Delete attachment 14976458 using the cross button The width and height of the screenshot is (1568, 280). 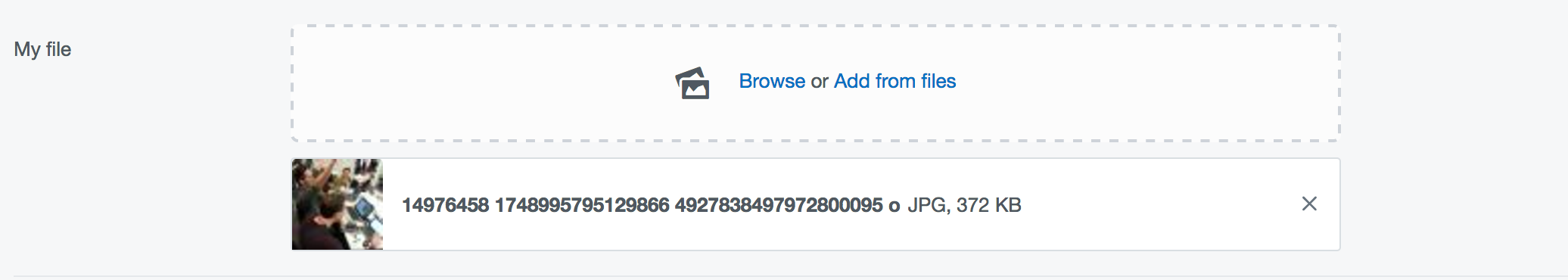[1309, 204]
